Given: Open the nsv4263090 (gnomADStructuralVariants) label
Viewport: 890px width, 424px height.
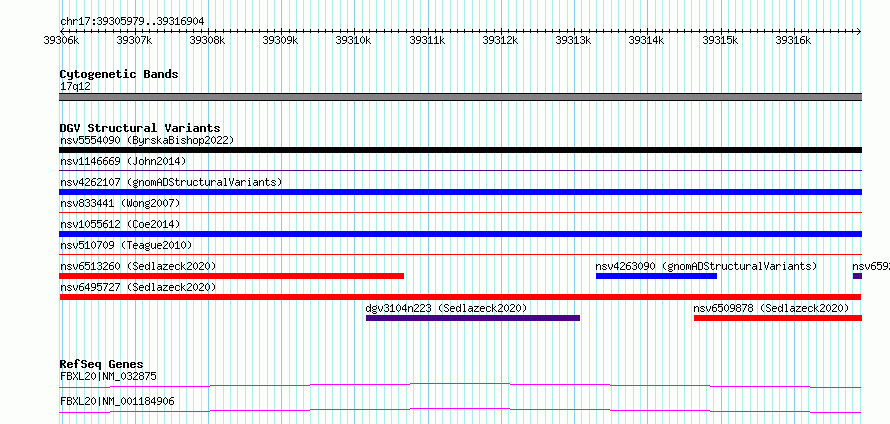Looking at the screenshot, I should click(x=706, y=266).
